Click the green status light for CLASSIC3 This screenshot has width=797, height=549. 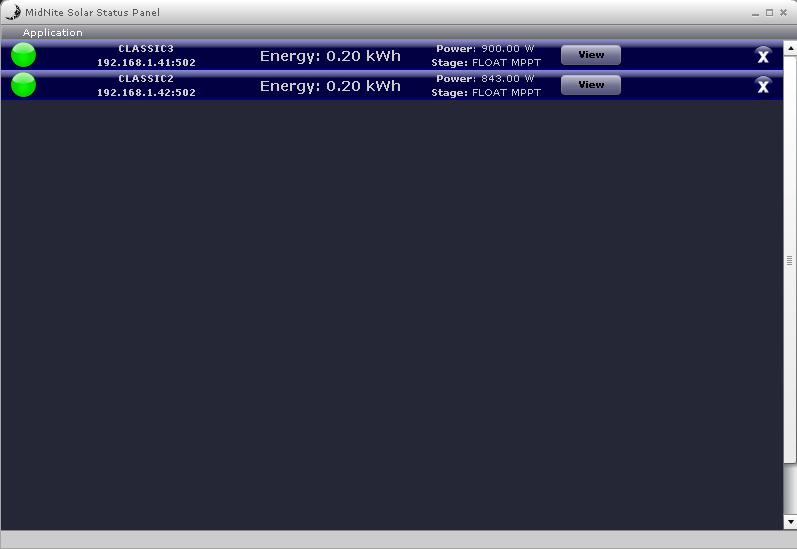23,55
